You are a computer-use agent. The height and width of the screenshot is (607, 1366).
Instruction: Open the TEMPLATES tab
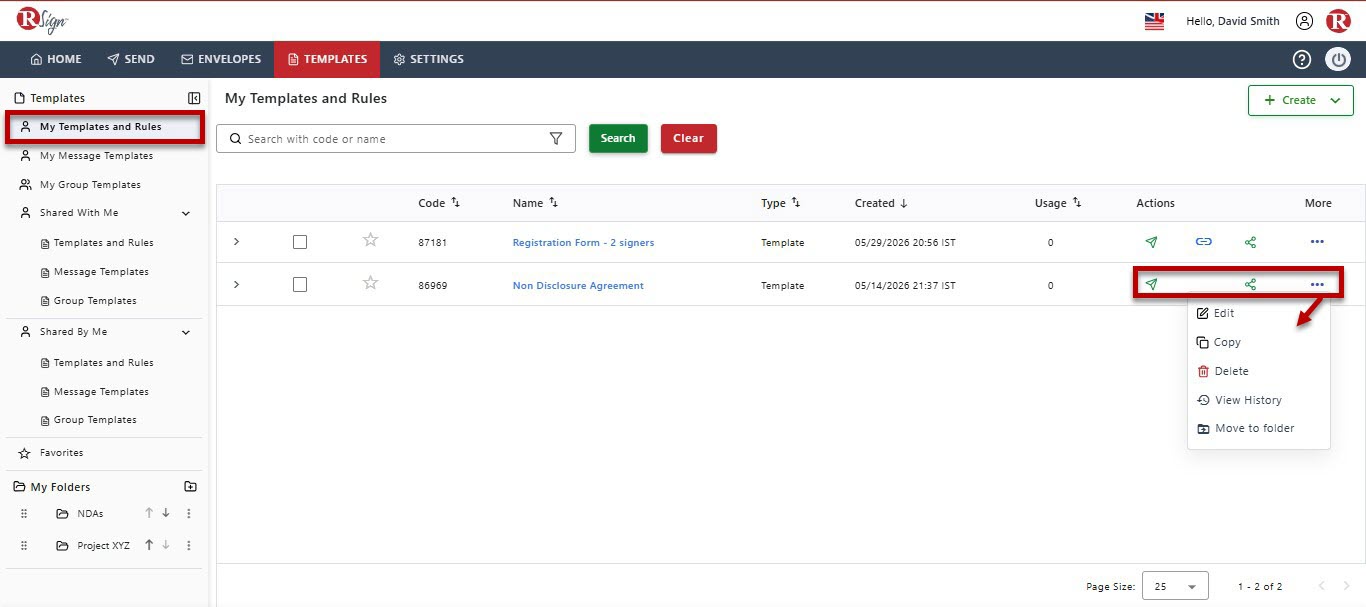327,59
